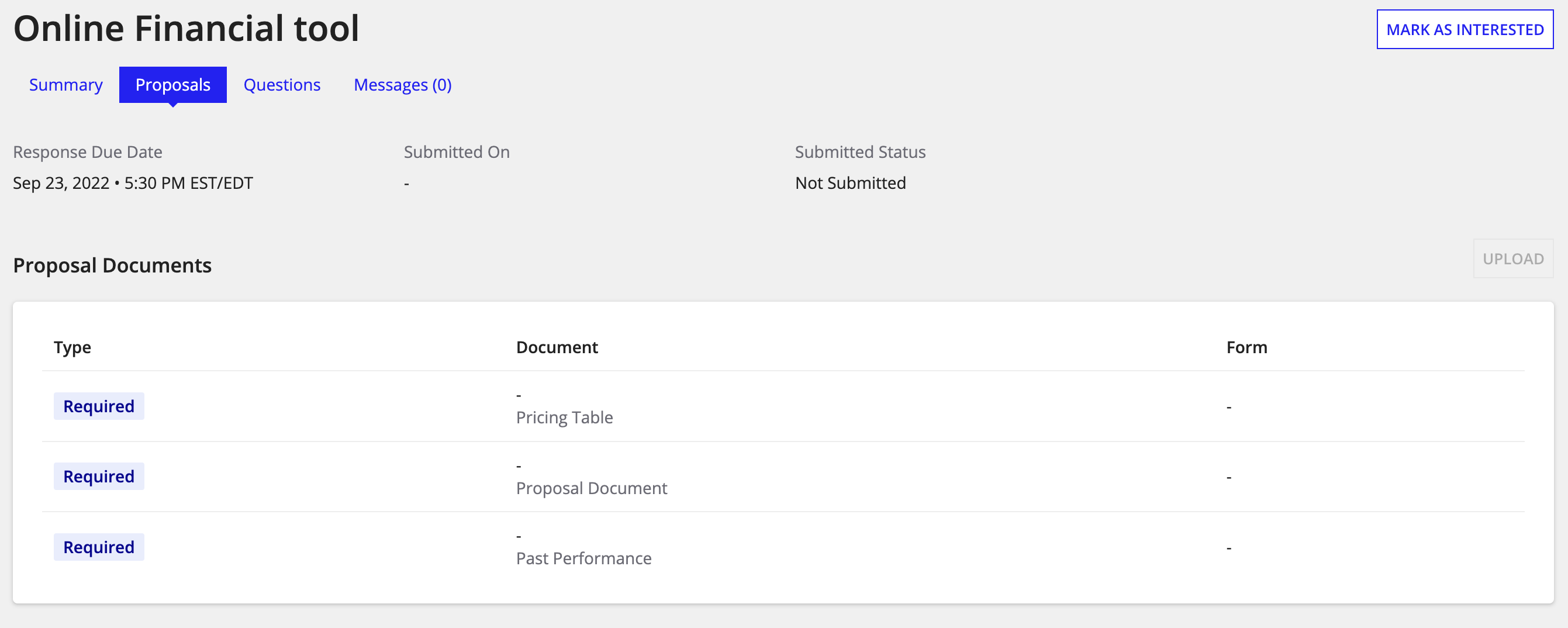
Task: Select the Past Performance row text
Action: coord(583,558)
